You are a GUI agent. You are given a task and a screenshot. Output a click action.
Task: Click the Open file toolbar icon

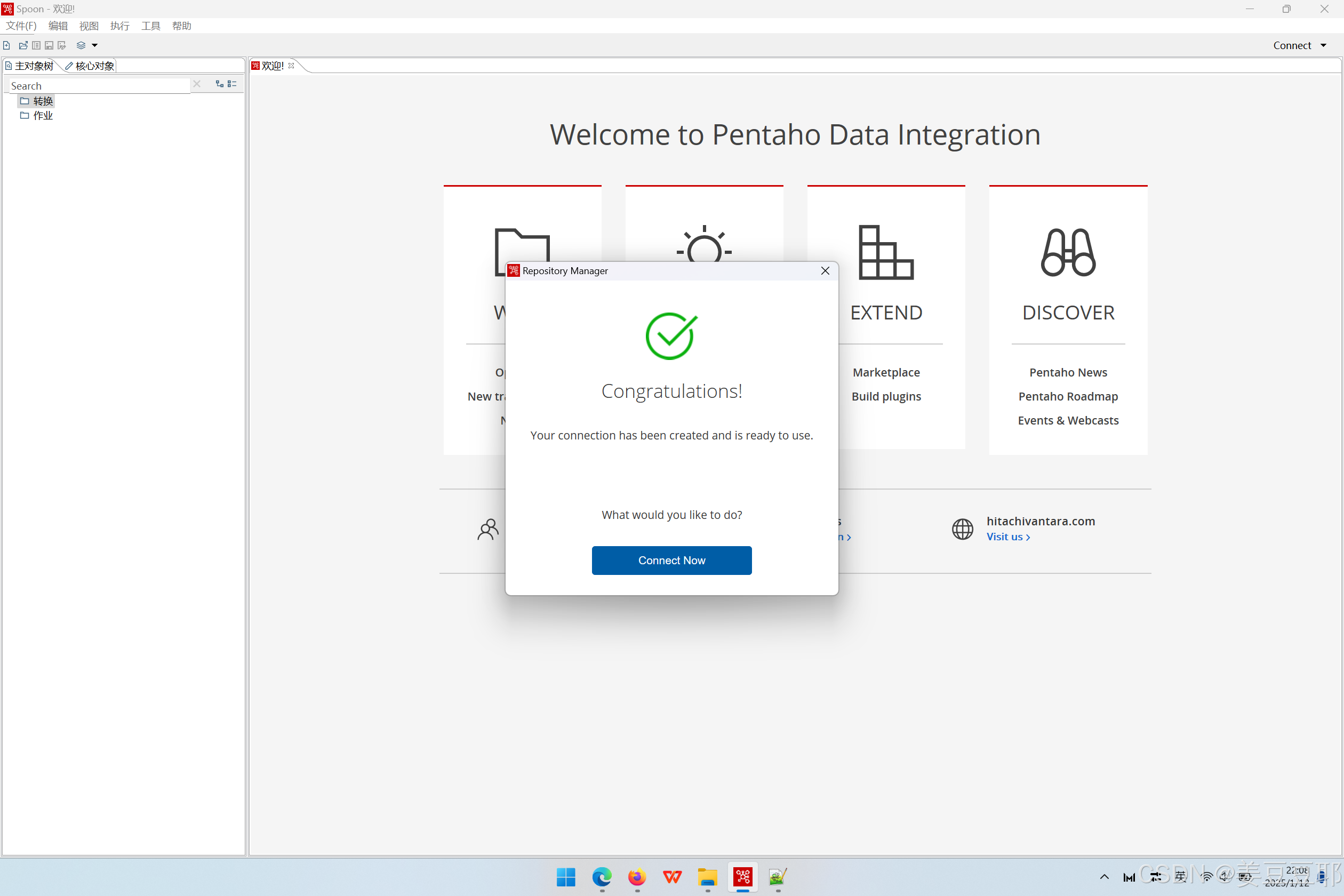23,45
